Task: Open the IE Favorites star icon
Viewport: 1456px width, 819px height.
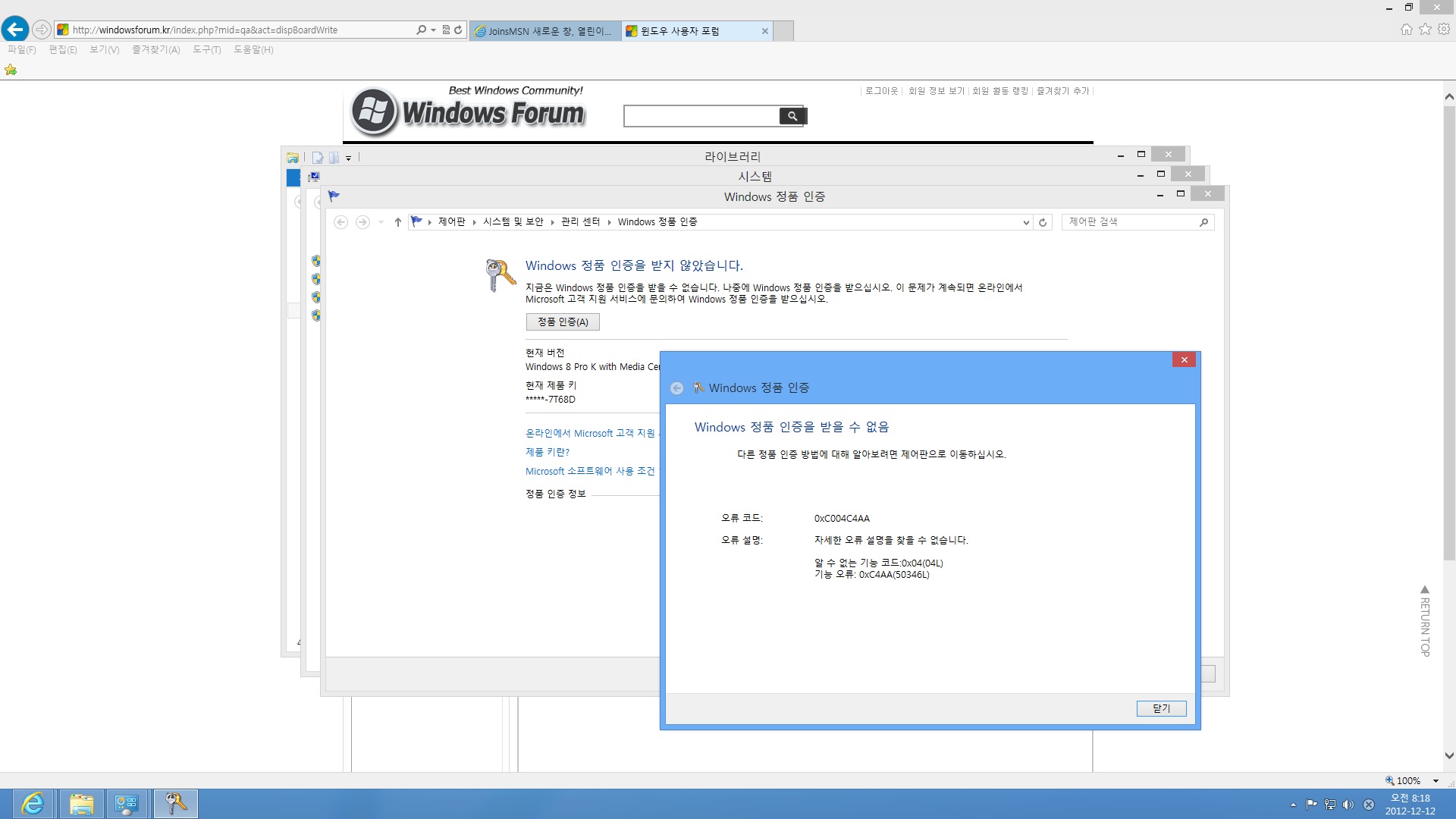Action: pos(1425,29)
